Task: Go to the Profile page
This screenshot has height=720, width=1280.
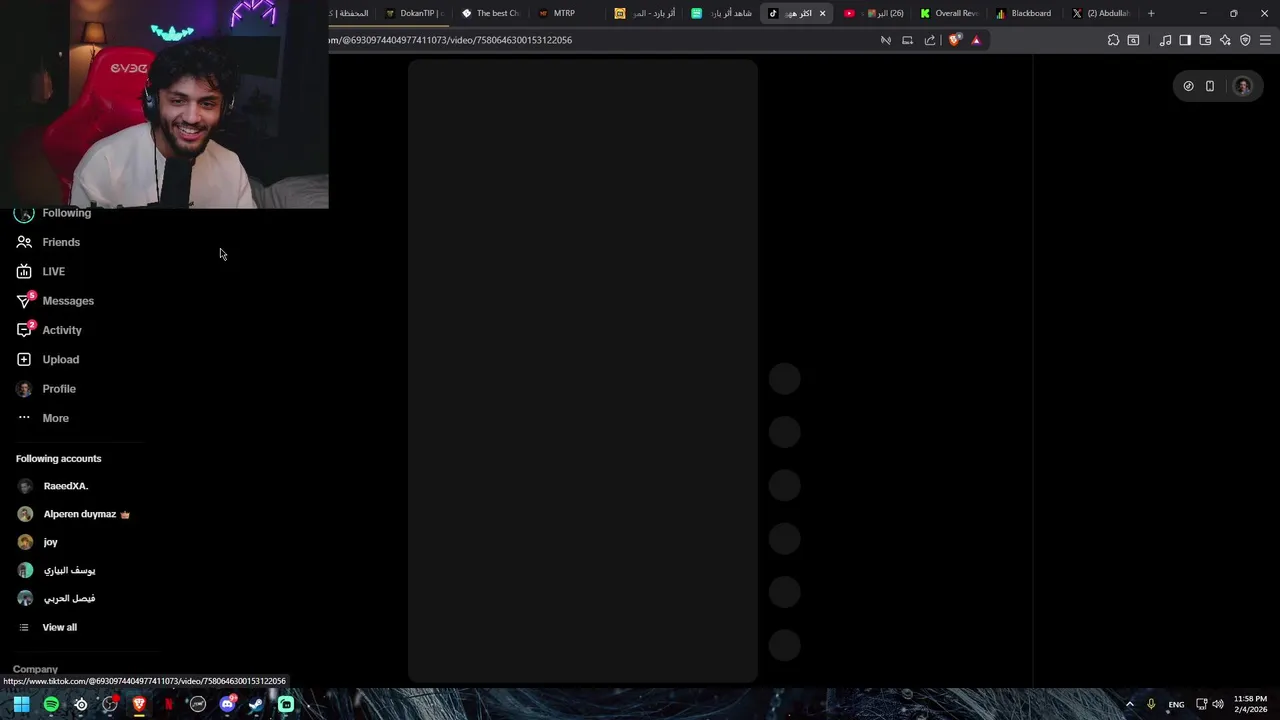Action: (59, 389)
